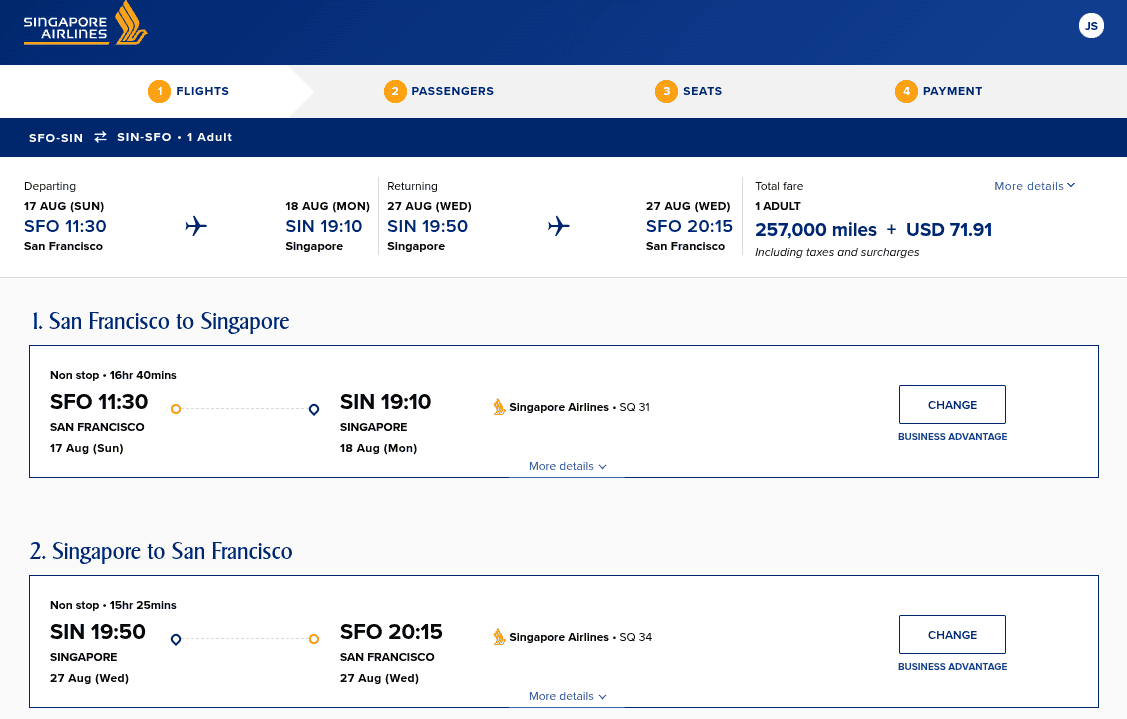The width and height of the screenshot is (1127, 719).
Task: Expand More details for the SQ 31 flight
Action: coord(567,466)
